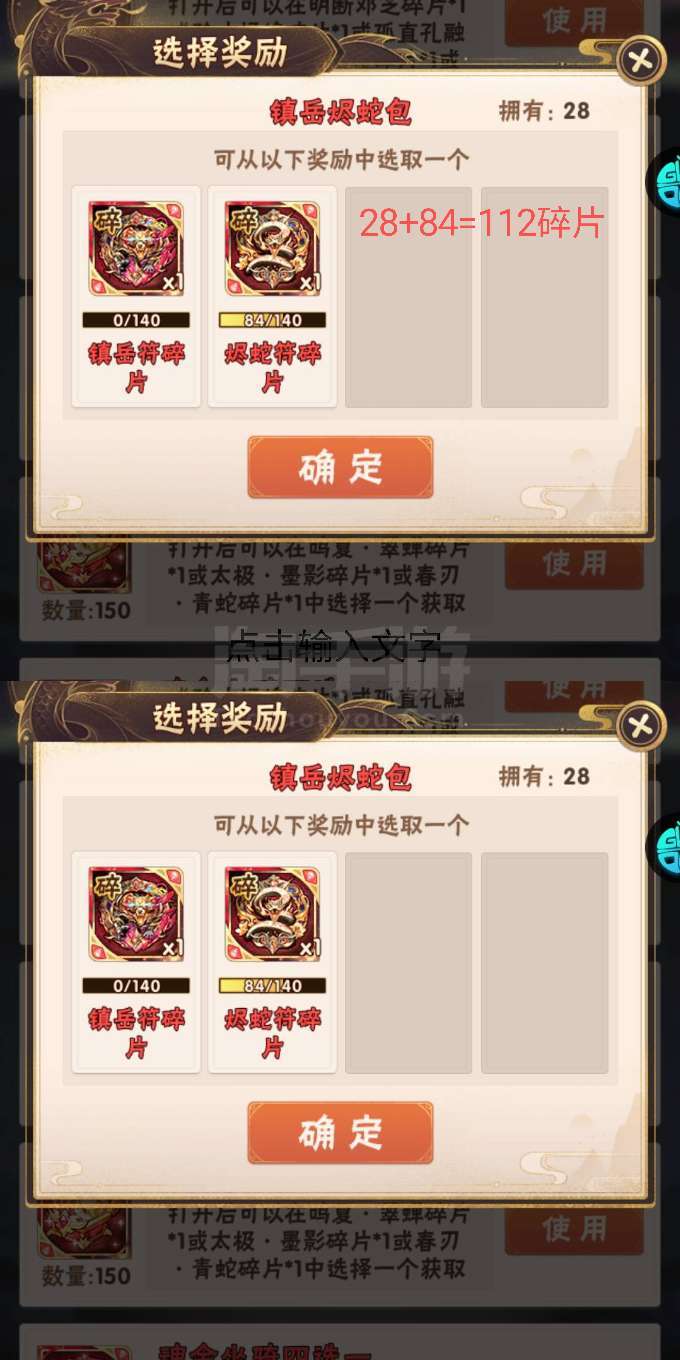Click 使用 button below lower dialog
The height and width of the screenshot is (1360, 680).
pyautogui.click(x=574, y=1229)
